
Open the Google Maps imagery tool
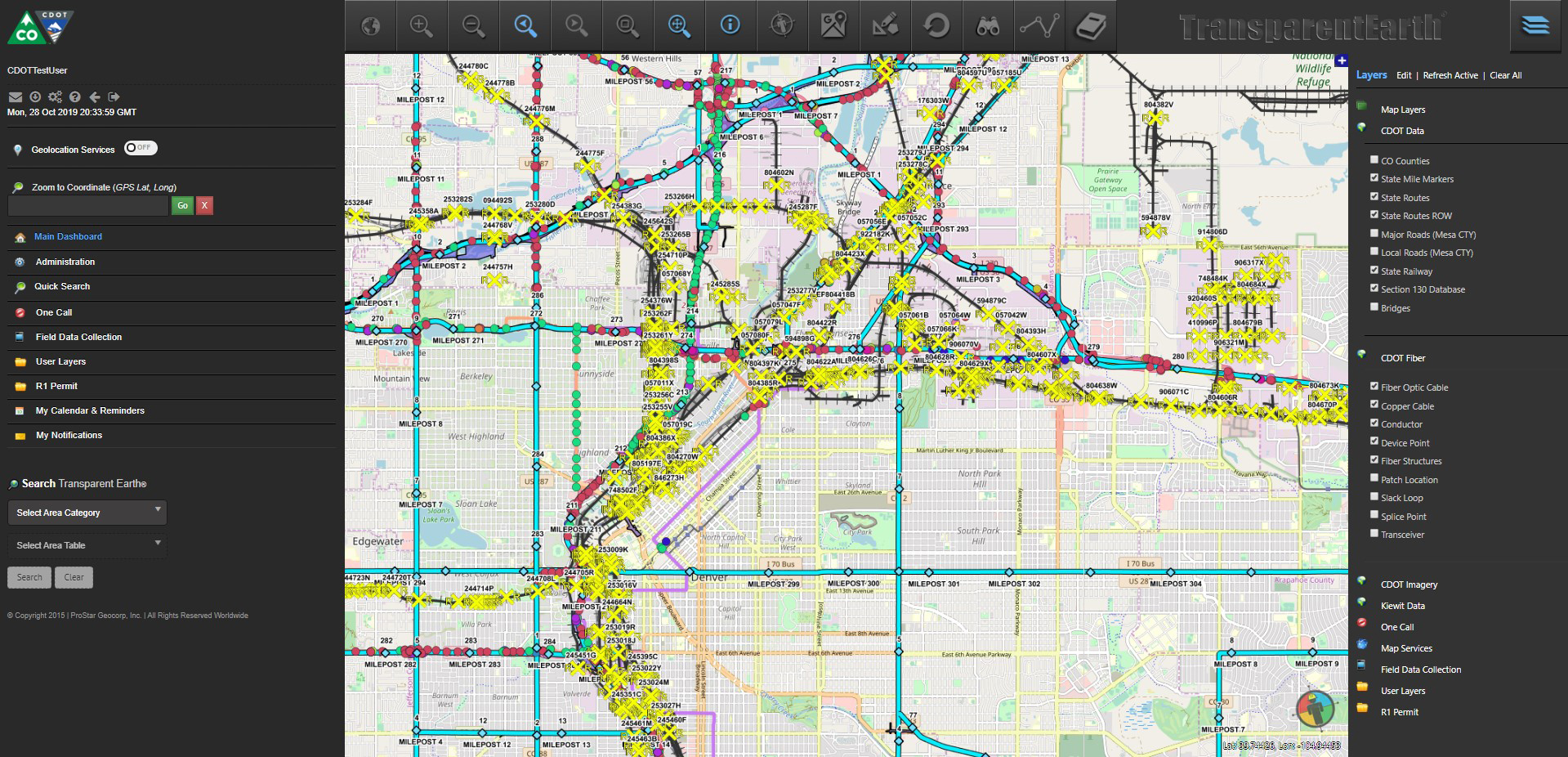[x=833, y=25]
